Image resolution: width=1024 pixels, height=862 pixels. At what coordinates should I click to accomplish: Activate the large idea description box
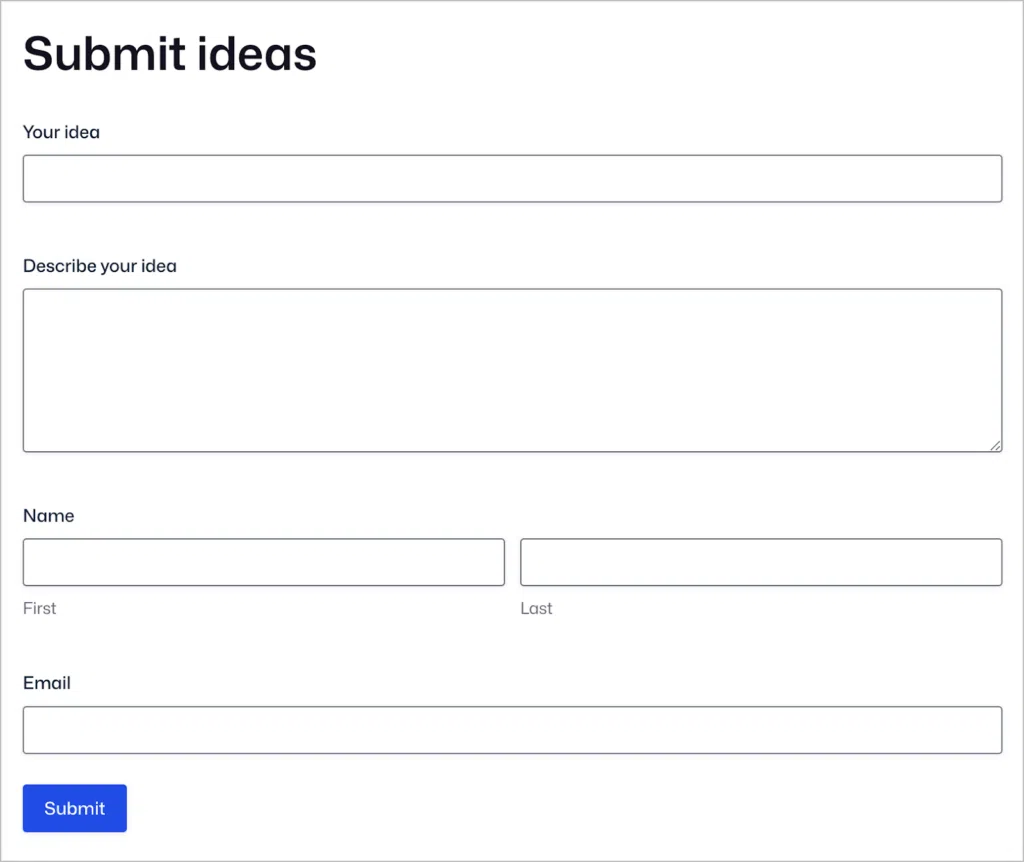[512, 370]
